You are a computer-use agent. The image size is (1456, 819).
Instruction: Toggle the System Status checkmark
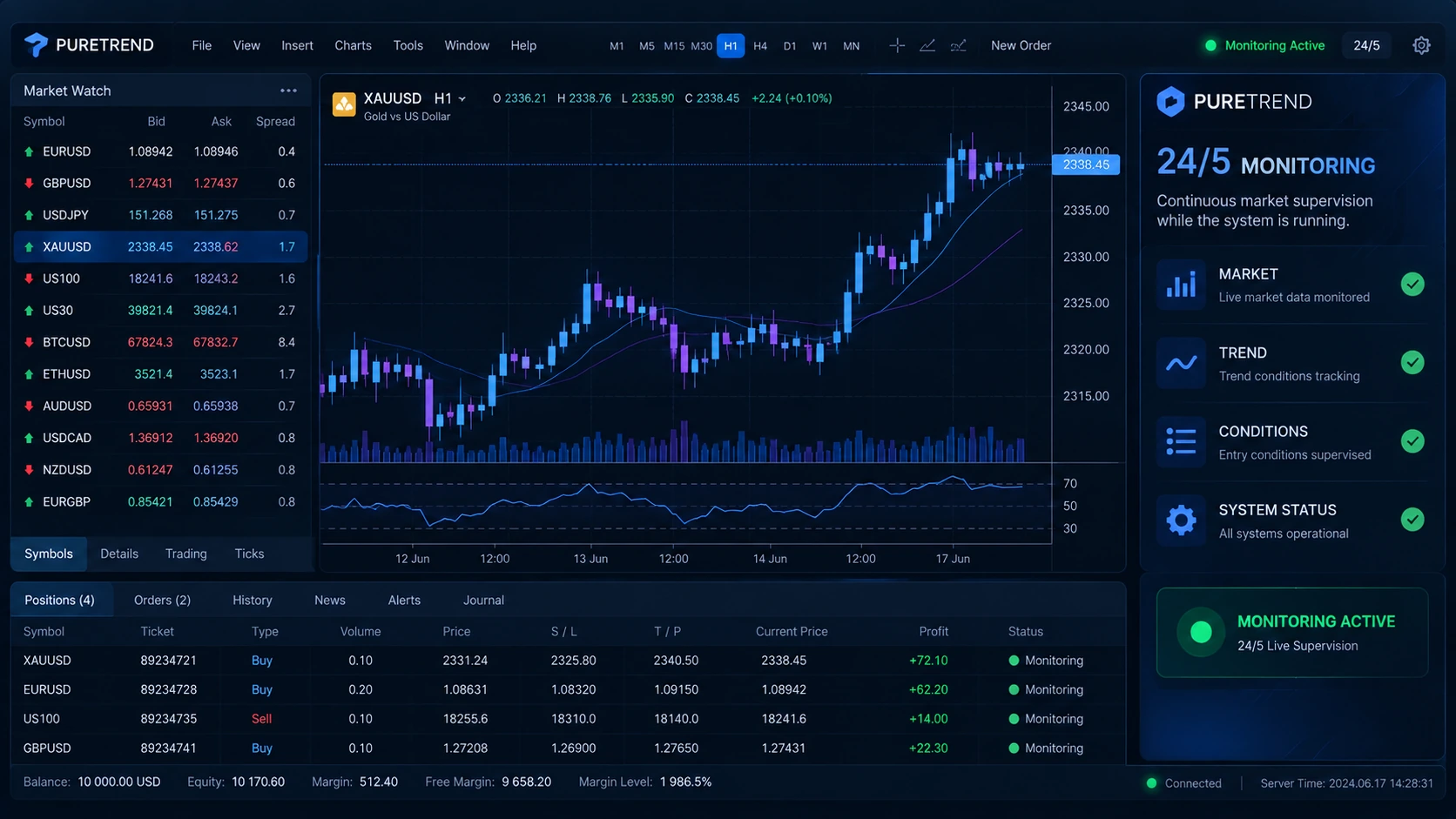(1412, 520)
